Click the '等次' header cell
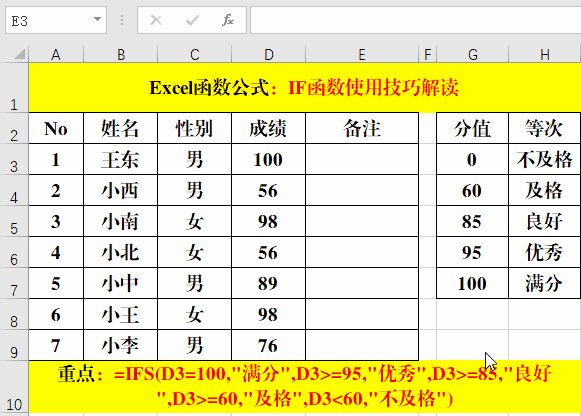Image resolution: width=581 pixels, height=416 pixels. point(545,128)
